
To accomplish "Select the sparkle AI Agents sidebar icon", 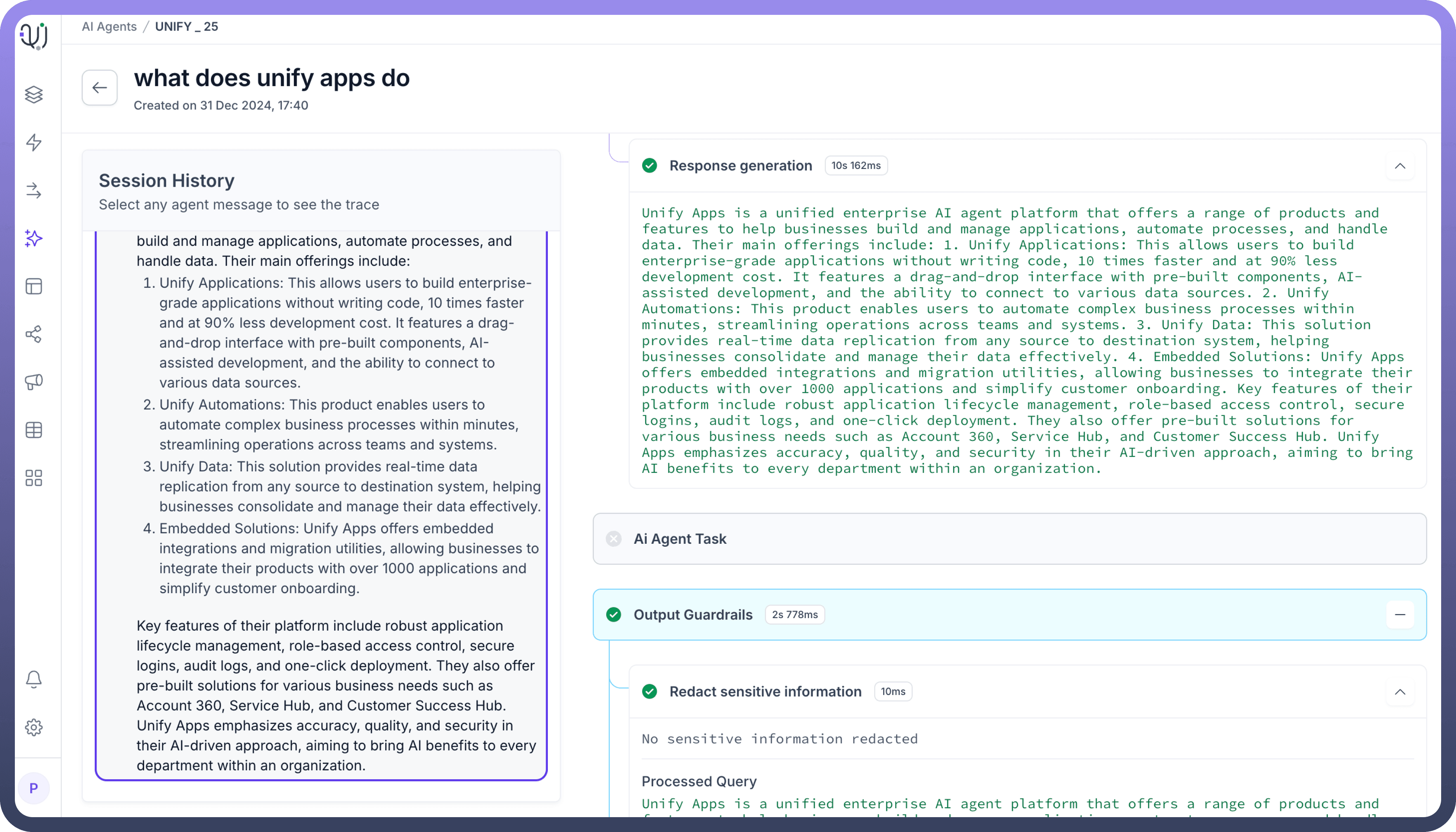I will click(x=34, y=238).
